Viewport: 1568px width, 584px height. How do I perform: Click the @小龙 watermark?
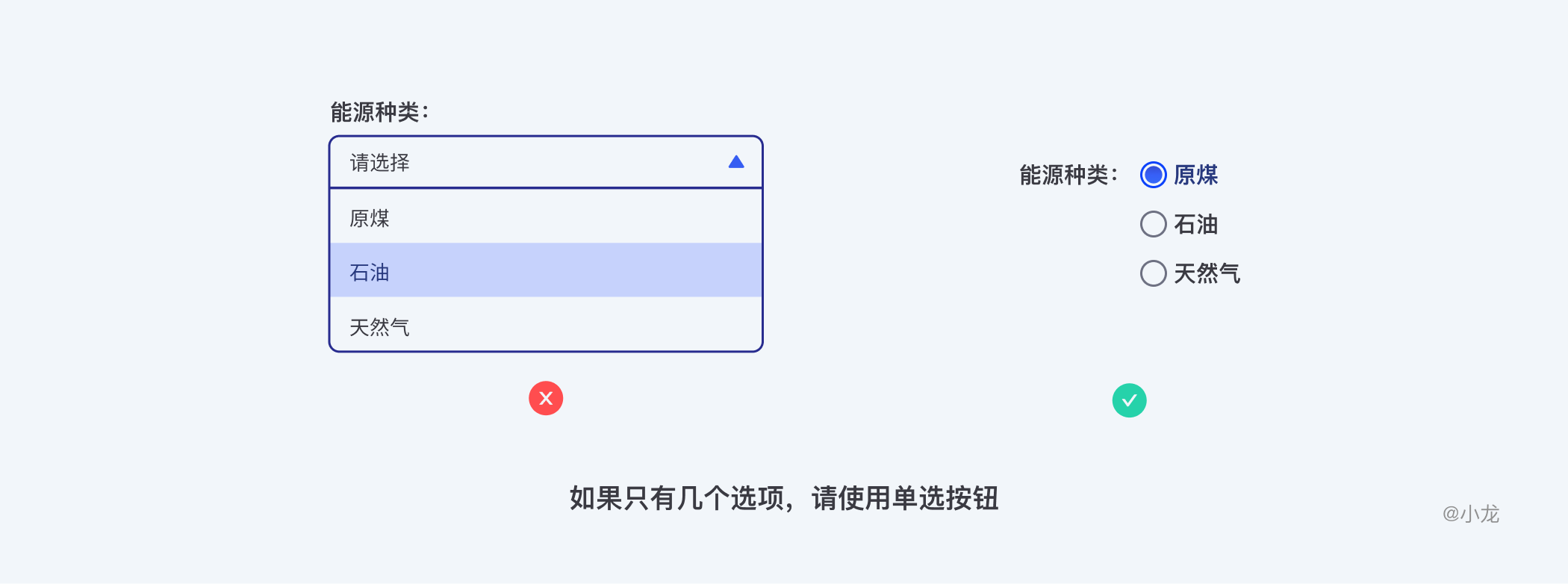[1470, 514]
